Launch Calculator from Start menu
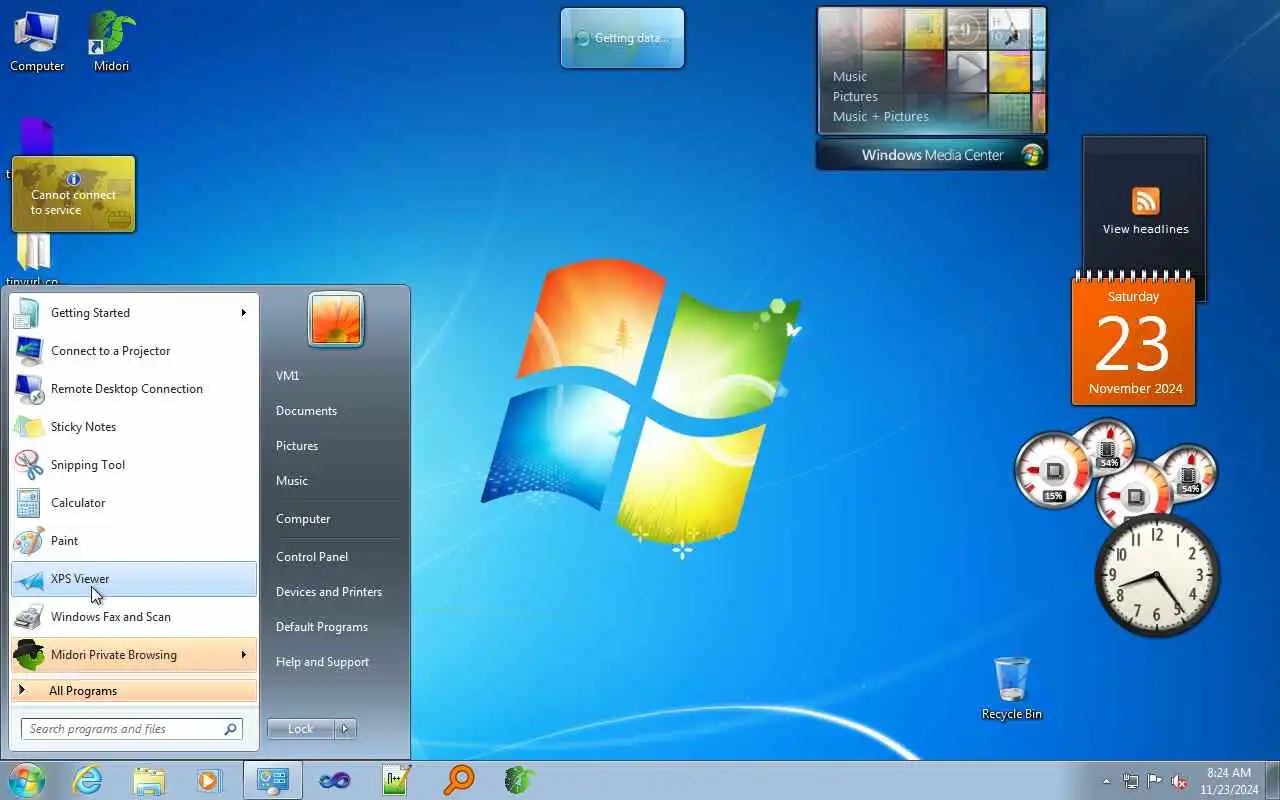 pos(134,503)
